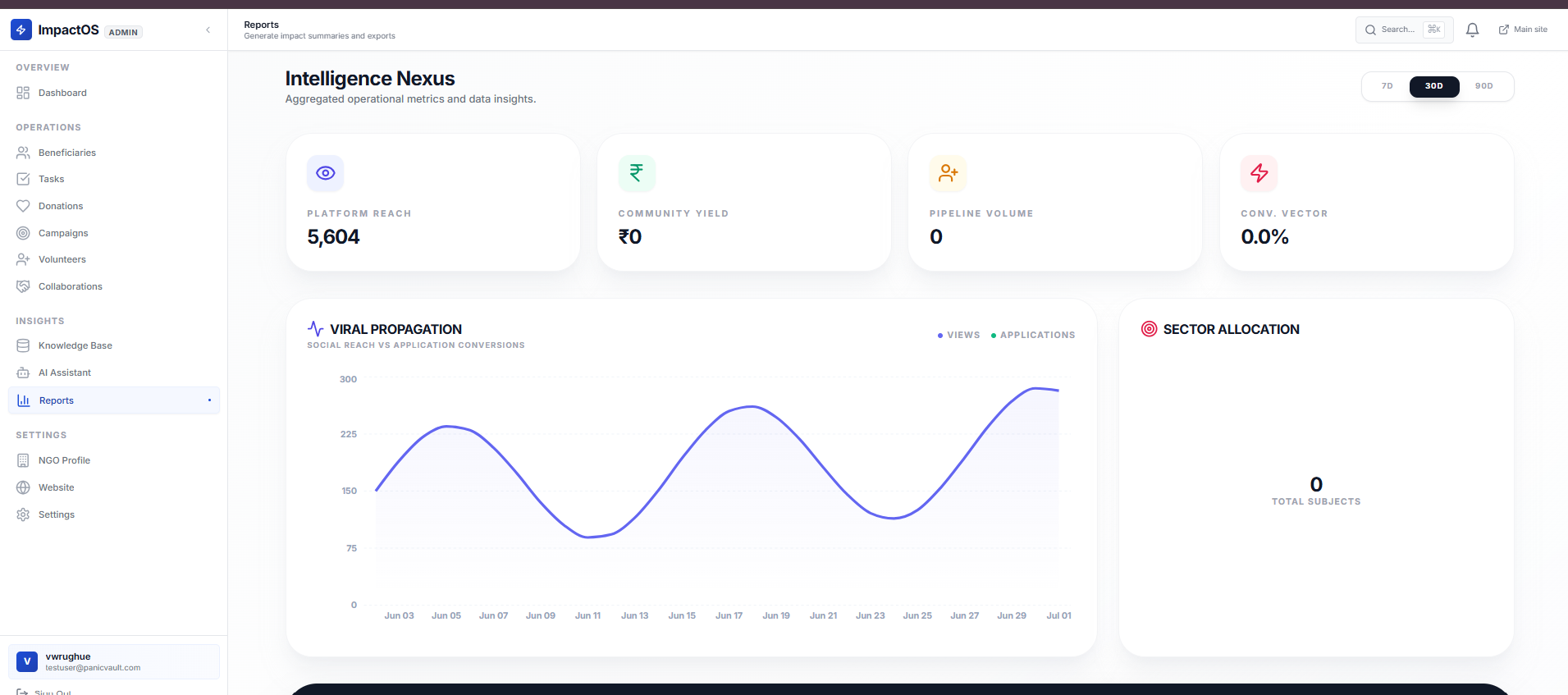1568x695 pixels.
Task: Click the Conv. Vector lightning icon
Action: coord(1259,173)
